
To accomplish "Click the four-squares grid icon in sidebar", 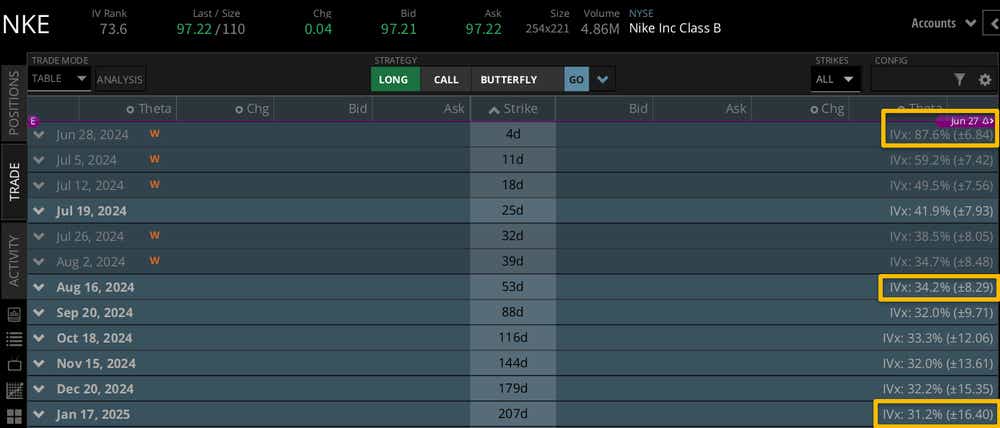I will pos(14,416).
